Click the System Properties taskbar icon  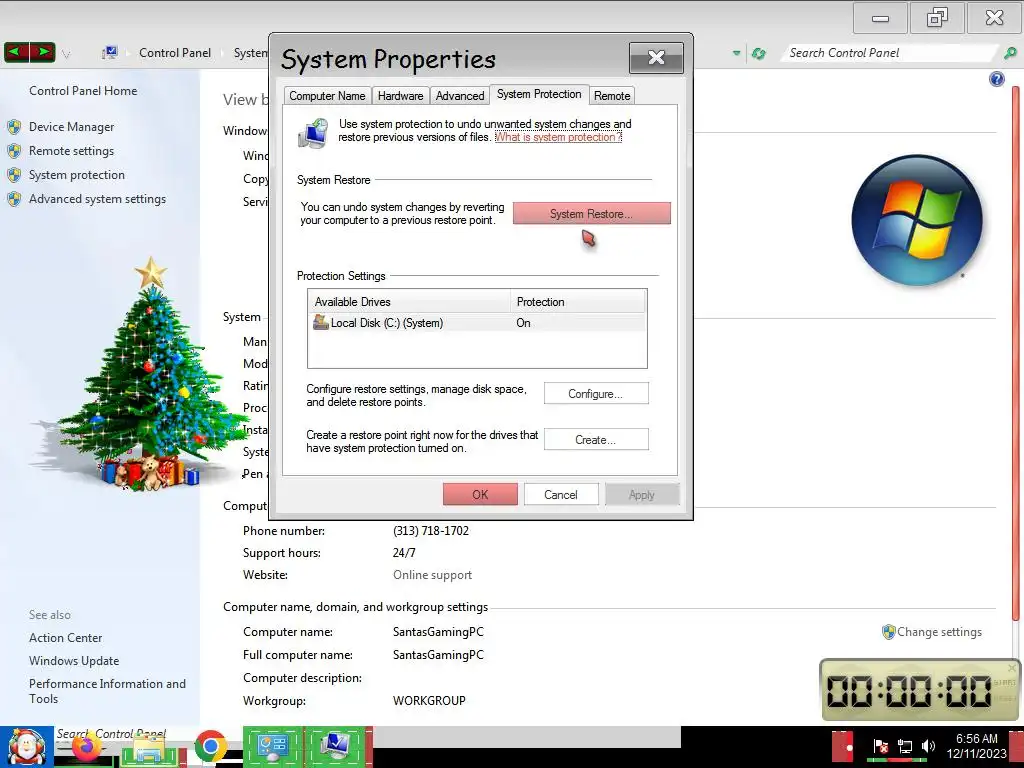[x=336, y=746]
